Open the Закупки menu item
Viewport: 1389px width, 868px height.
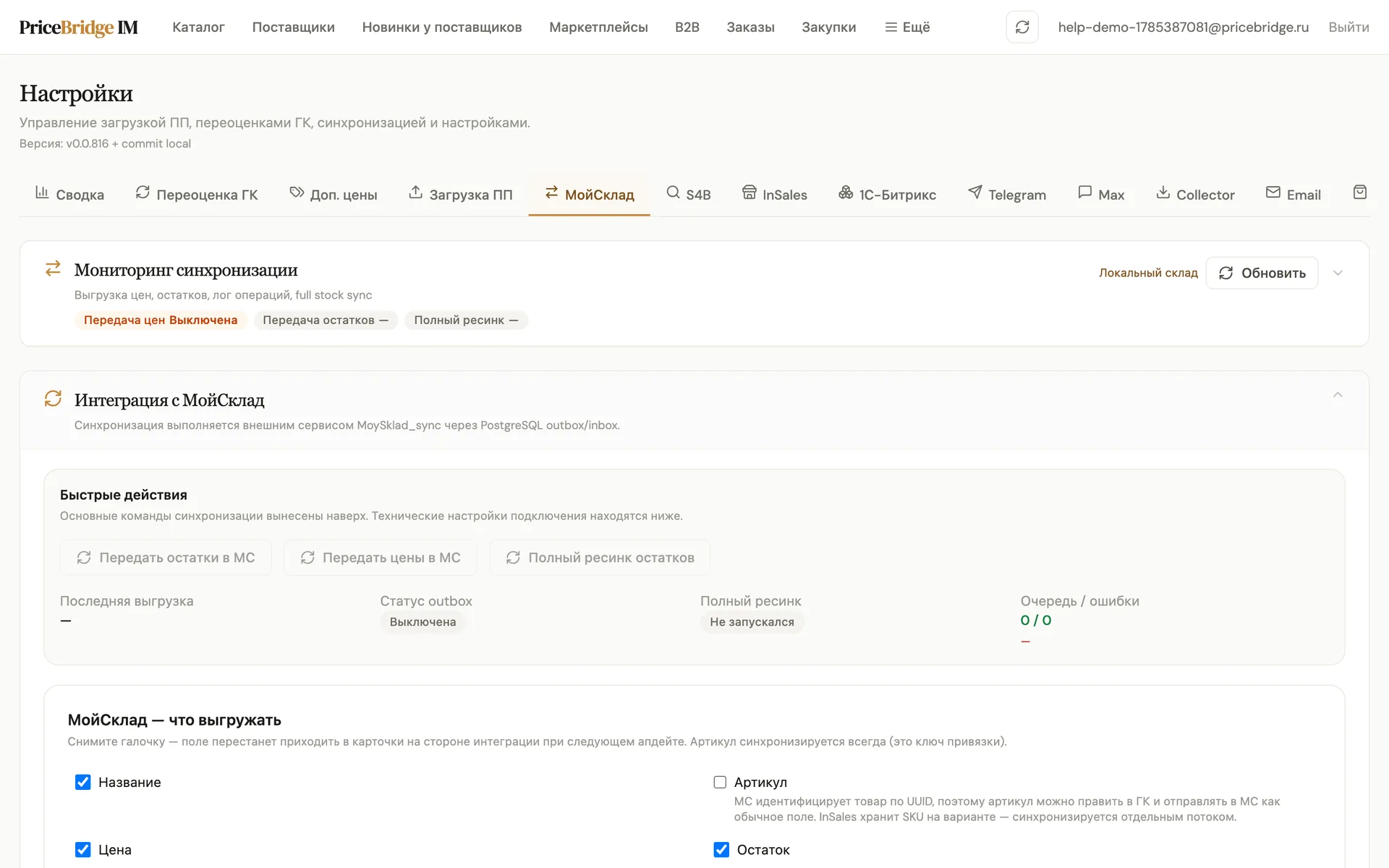click(x=829, y=27)
